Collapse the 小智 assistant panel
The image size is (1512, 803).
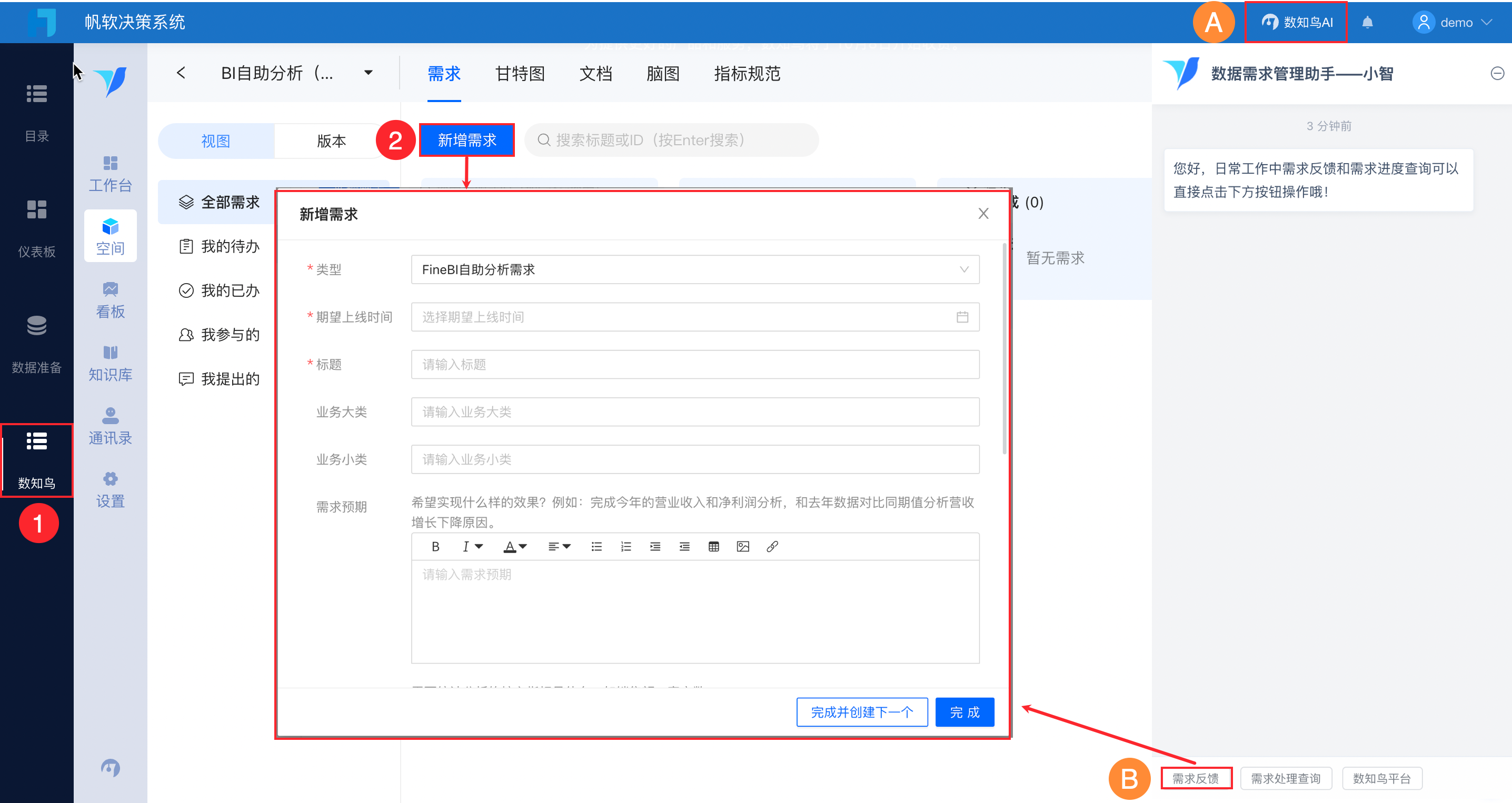click(x=1497, y=73)
